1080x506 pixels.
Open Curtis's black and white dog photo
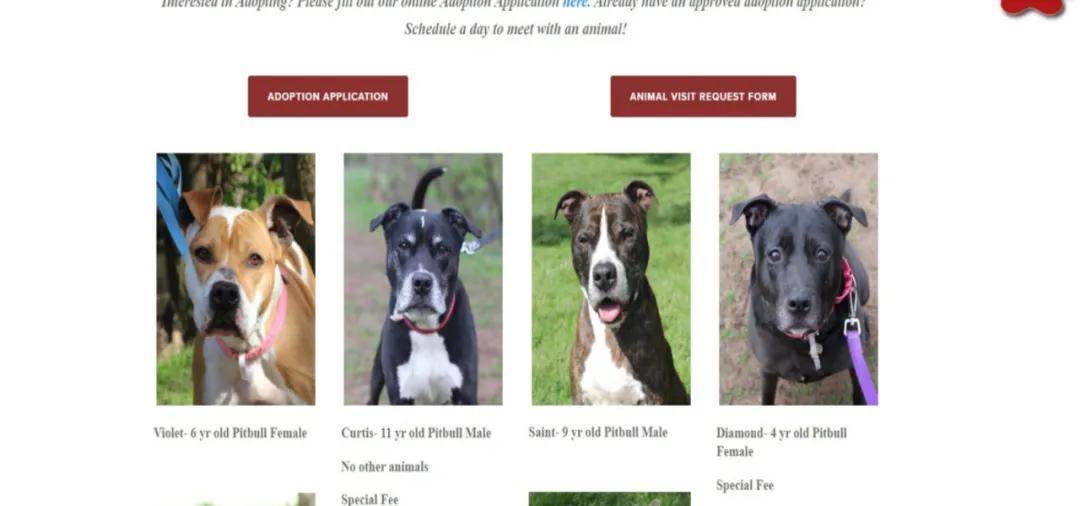(423, 279)
